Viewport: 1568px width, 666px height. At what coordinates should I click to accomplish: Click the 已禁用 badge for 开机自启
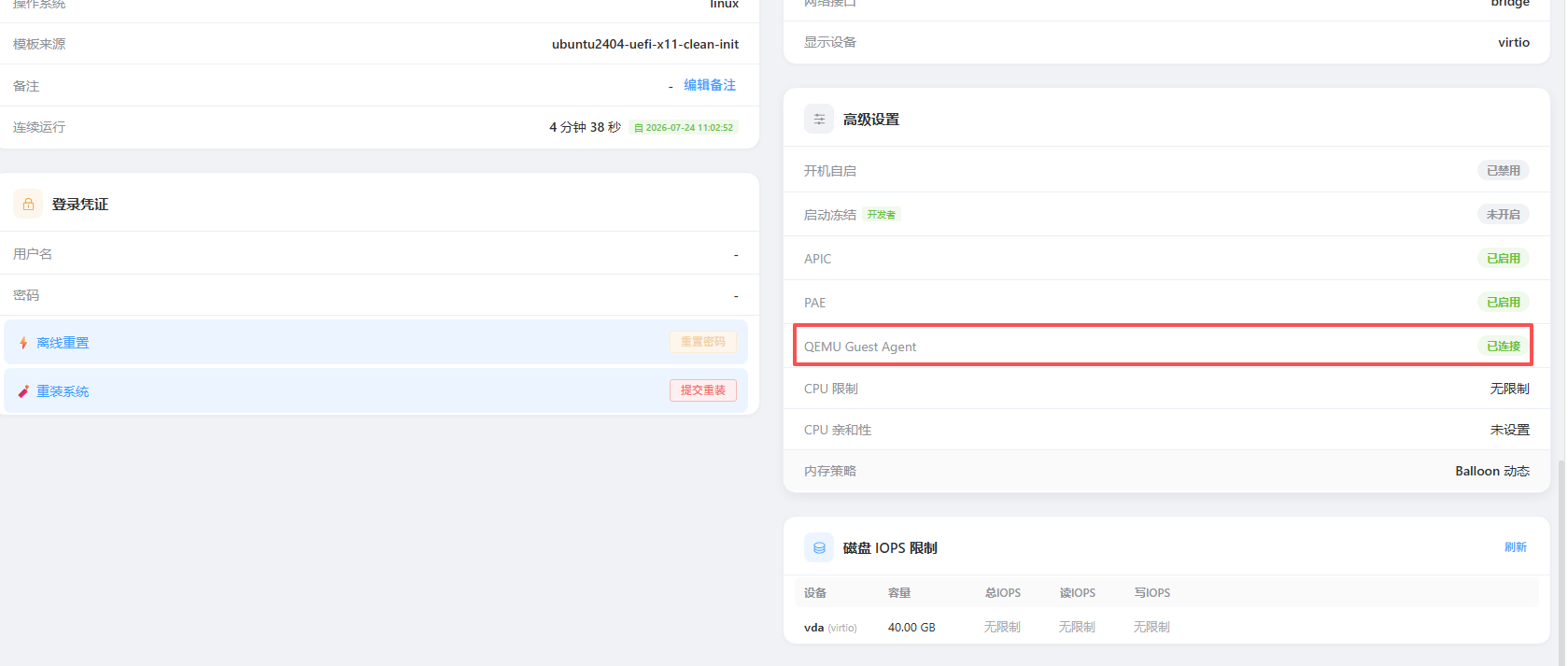click(1504, 171)
